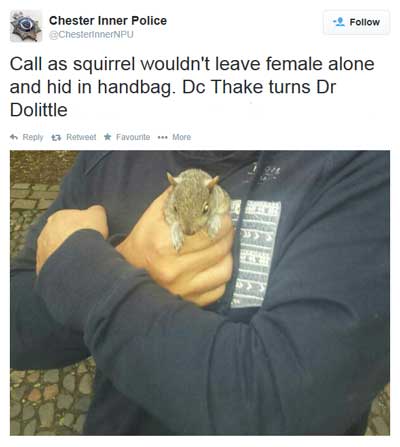Click the add-user icon in Follow button
Image resolution: width=400 pixels, height=447 pixels.
coord(339,22)
